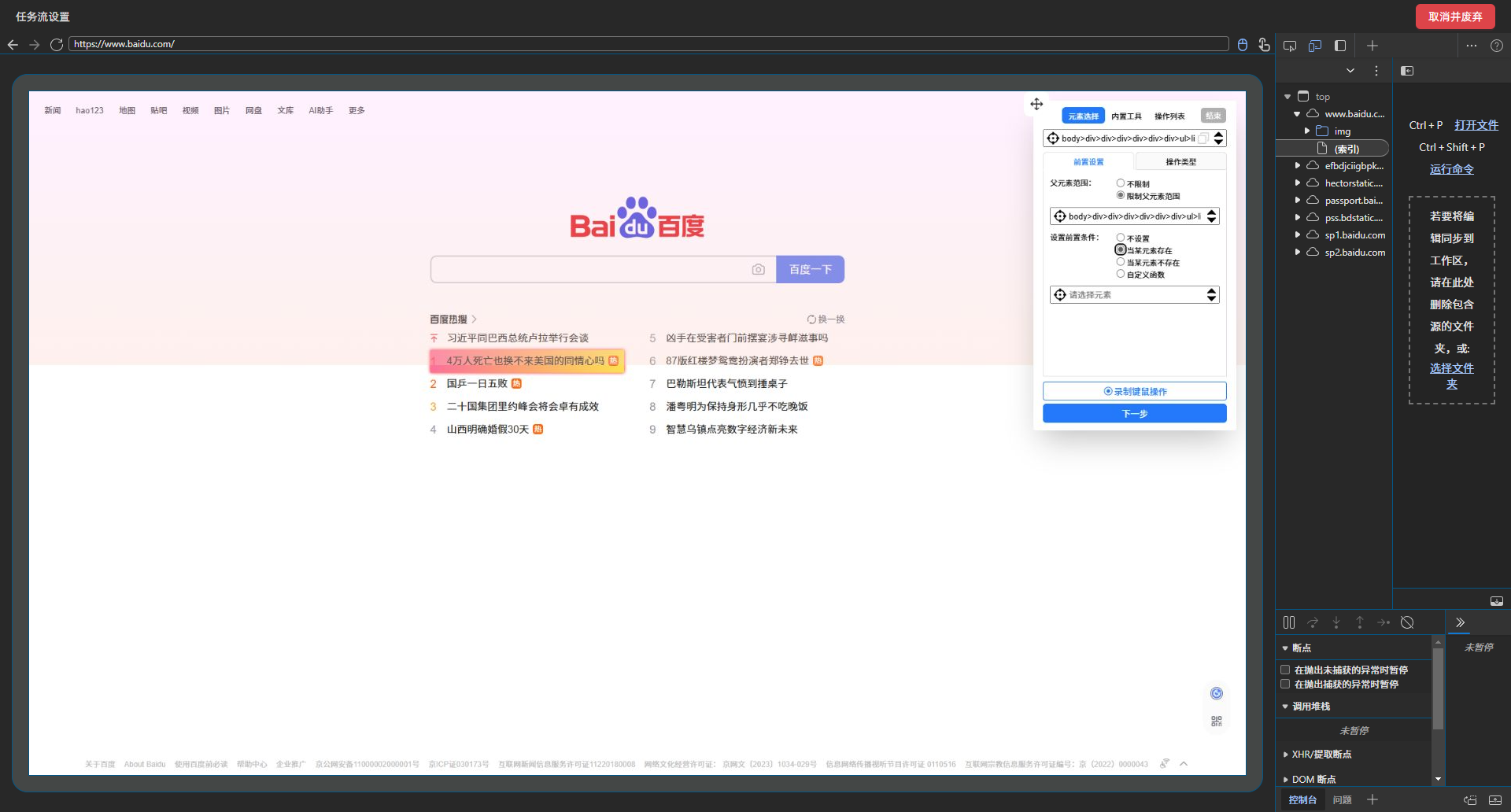The image size is (1511, 812).
Task: Click the hand pointer icon beside the address bar
Action: click(1264, 45)
